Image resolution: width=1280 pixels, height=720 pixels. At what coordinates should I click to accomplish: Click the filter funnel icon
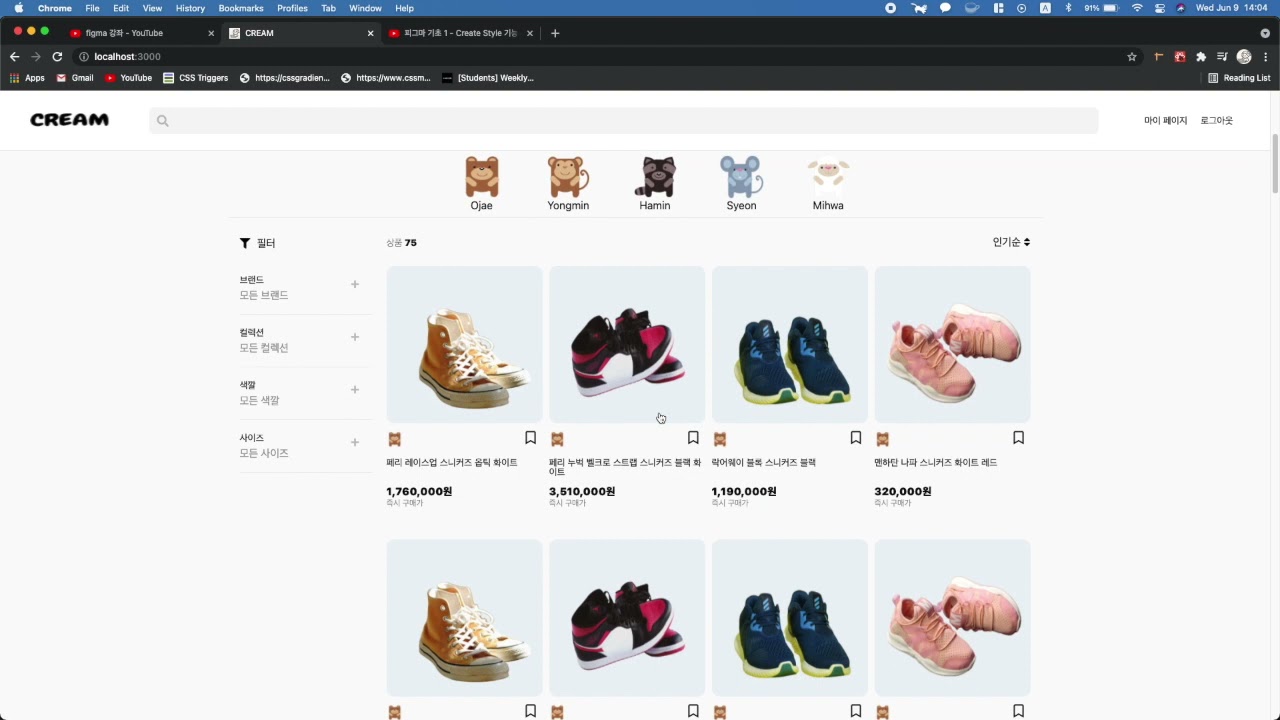tap(245, 243)
